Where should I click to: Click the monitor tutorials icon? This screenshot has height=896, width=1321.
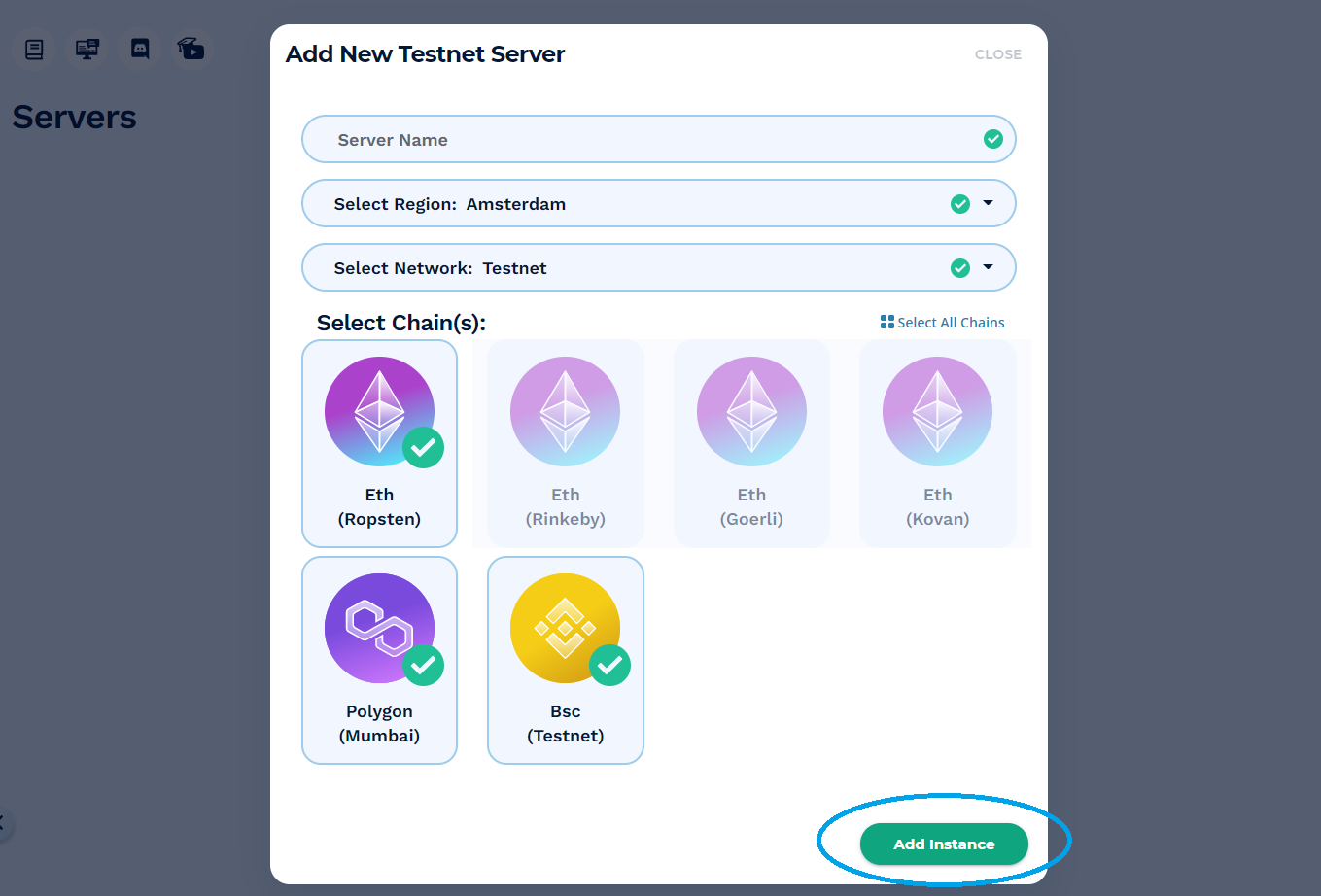87,49
